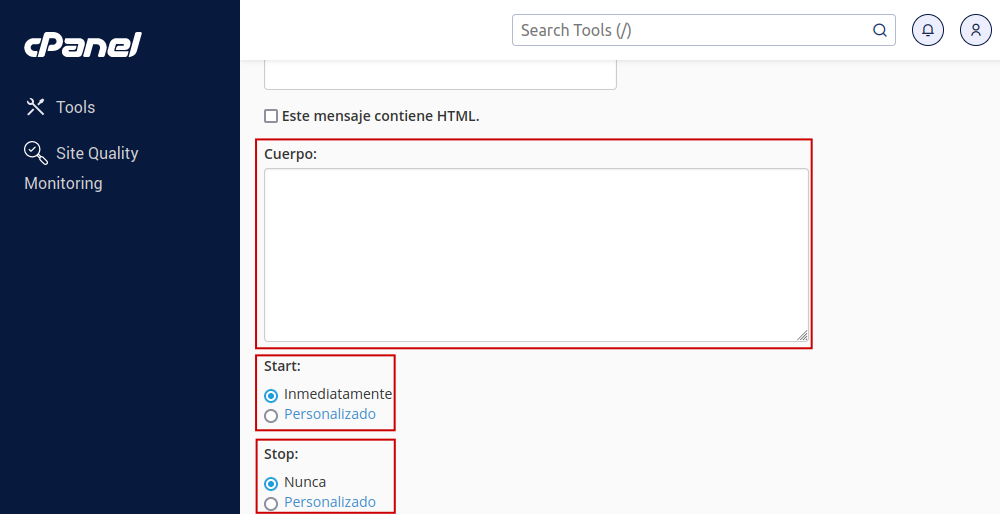
Task: Click the Site Quality Monitoring magnifier icon
Action: [36, 152]
